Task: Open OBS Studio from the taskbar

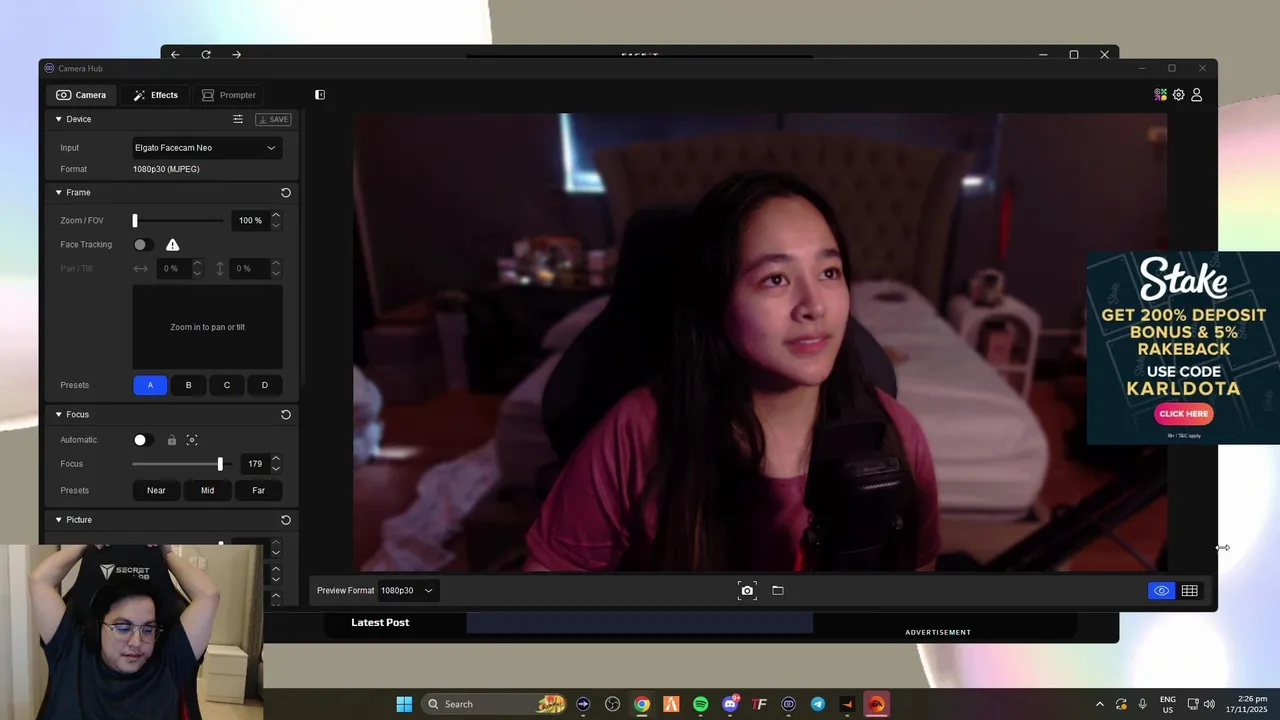Action: (613, 704)
